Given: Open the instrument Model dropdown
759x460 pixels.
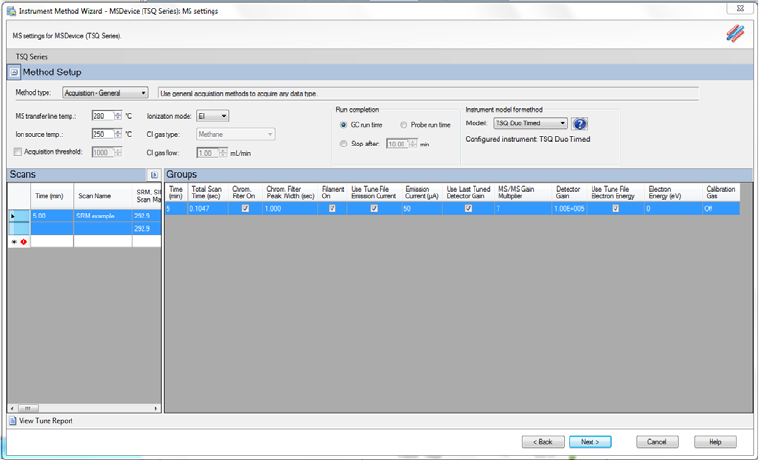Looking at the screenshot, I should click(x=530, y=123).
